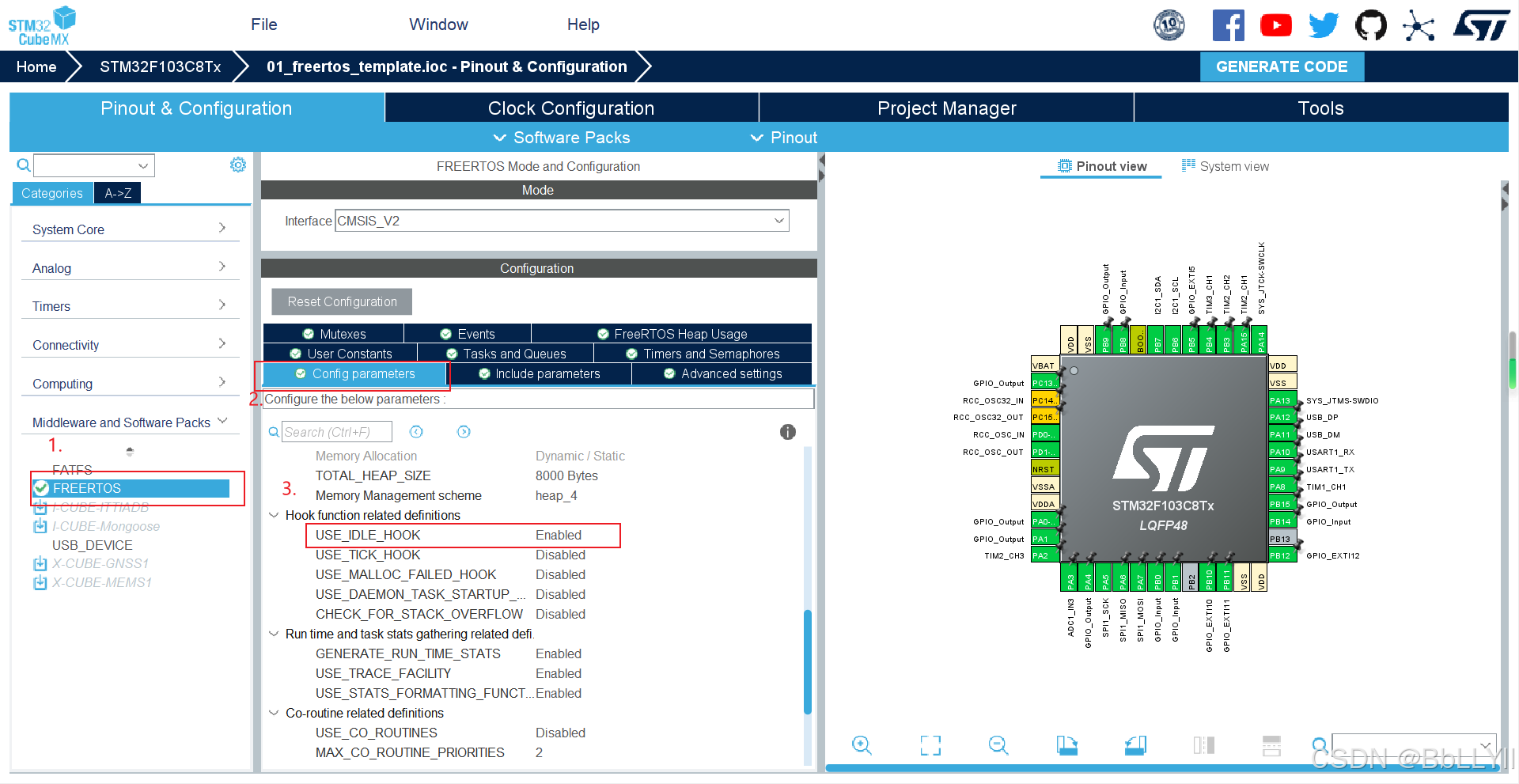Fit the chip to the view
Screen dimensions: 1519x784
click(930, 745)
